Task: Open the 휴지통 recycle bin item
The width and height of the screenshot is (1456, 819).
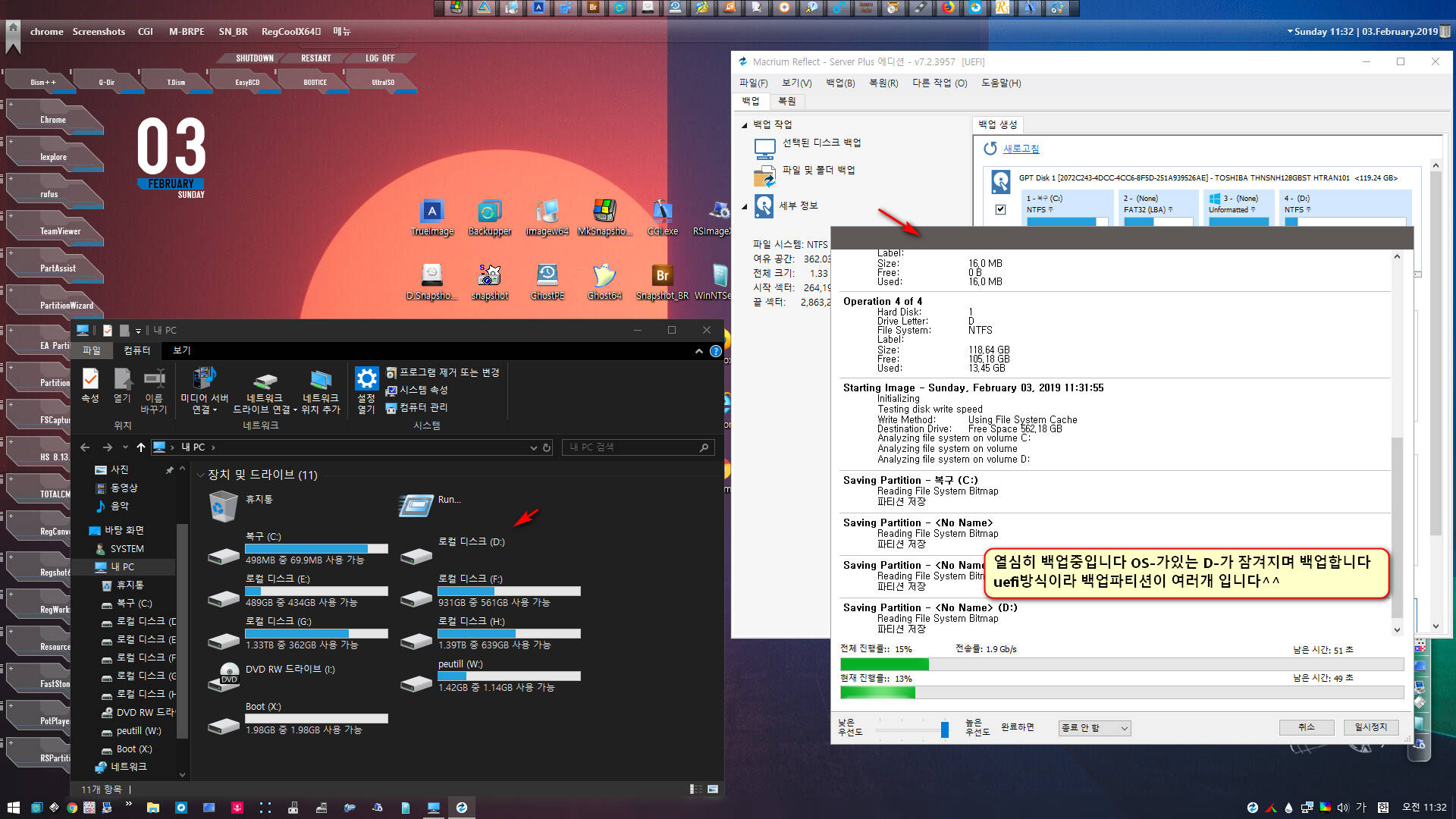Action: (x=240, y=505)
